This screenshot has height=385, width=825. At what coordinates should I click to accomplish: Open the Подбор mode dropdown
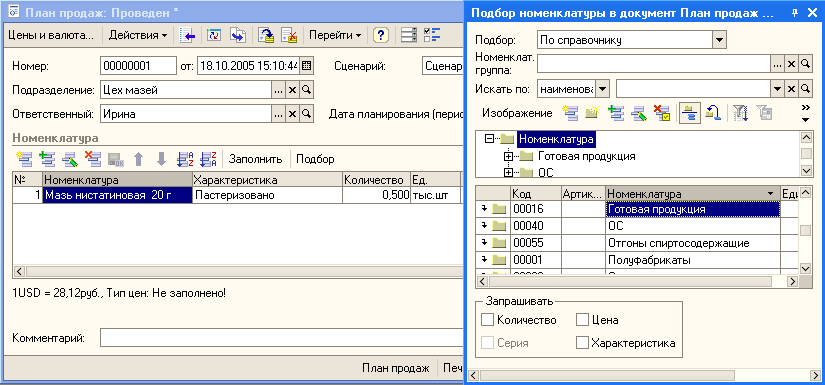(x=719, y=39)
